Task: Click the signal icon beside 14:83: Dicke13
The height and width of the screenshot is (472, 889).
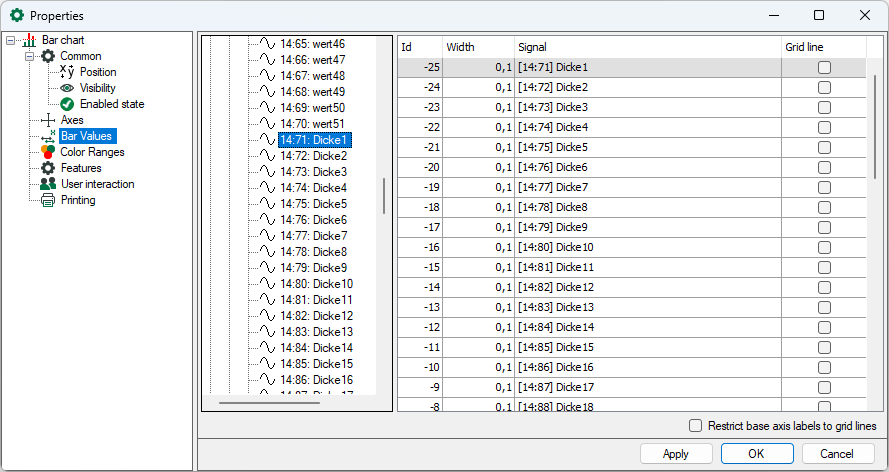Action: pyautogui.click(x=267, y=331)
